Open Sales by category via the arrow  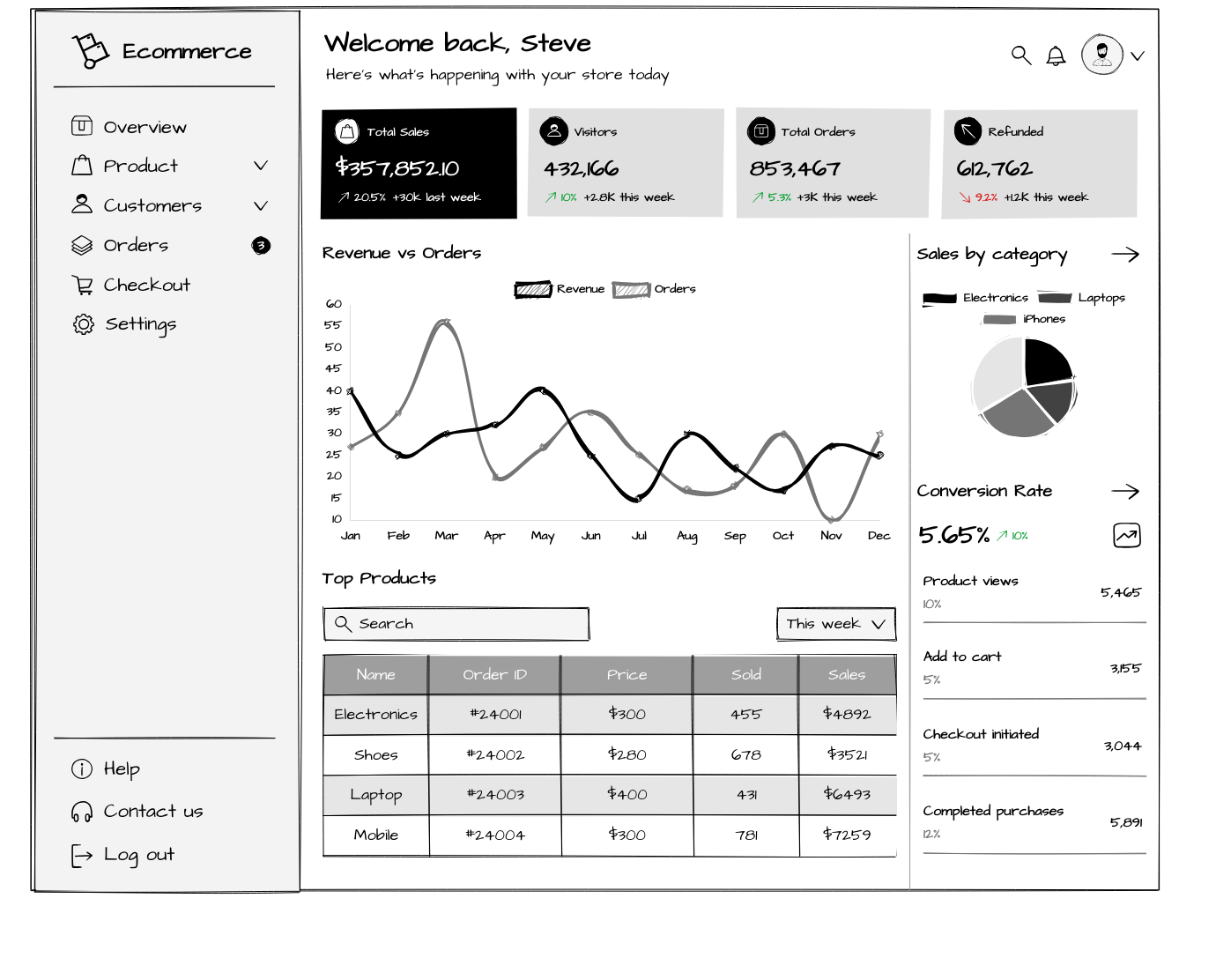pos(1126,254)
